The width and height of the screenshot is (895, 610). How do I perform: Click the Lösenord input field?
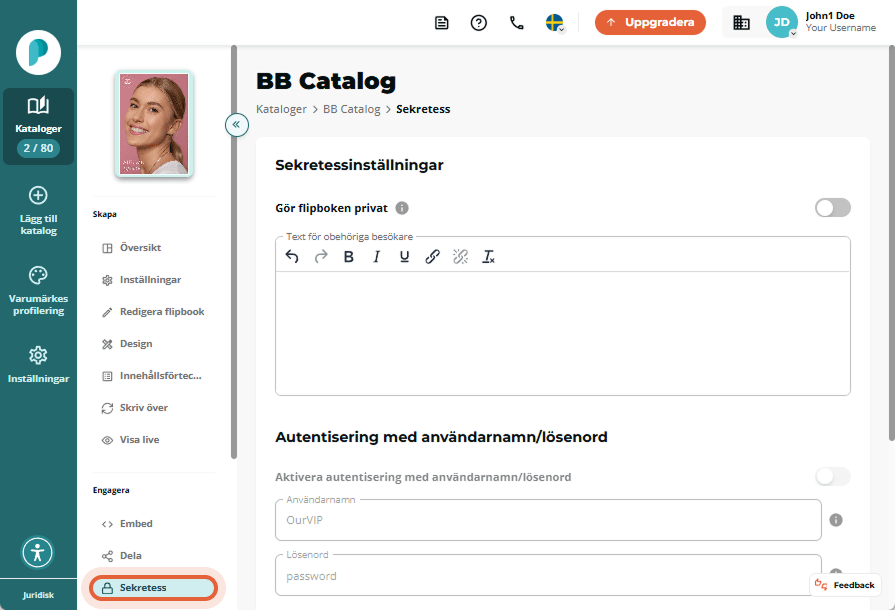[x=548, y=575]
